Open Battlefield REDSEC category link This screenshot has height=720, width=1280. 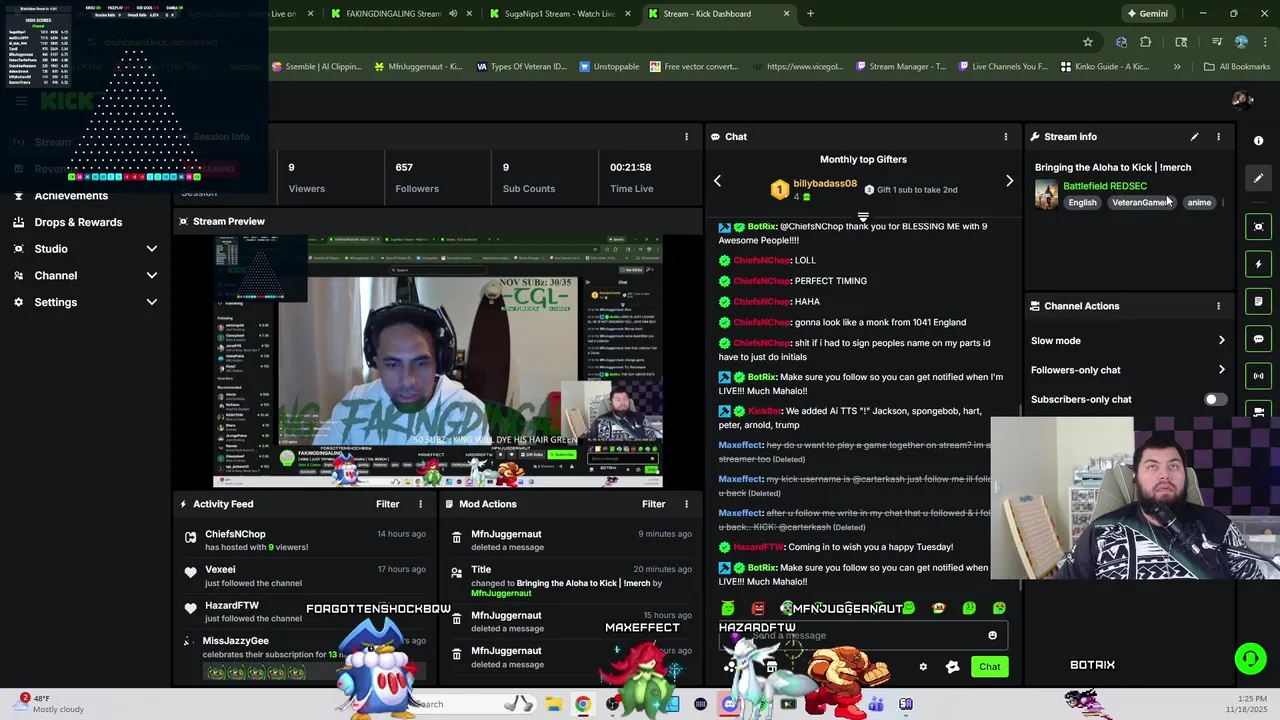pos(1105,186)
